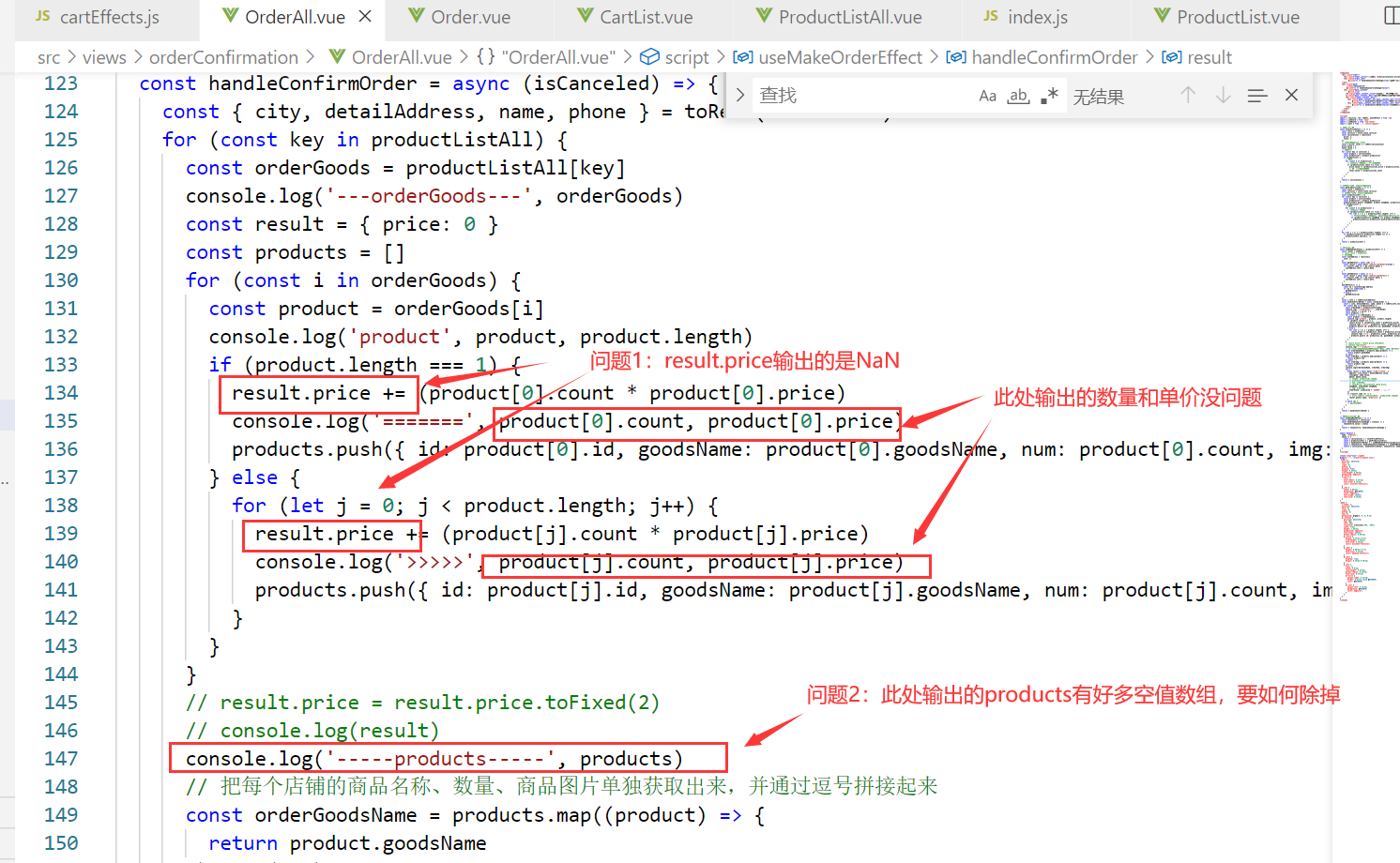Click 'handleConfirmOrder' on line 123
Image resolution: width=1400 pixels, height=863 pixels.
(x=312, y=83)
